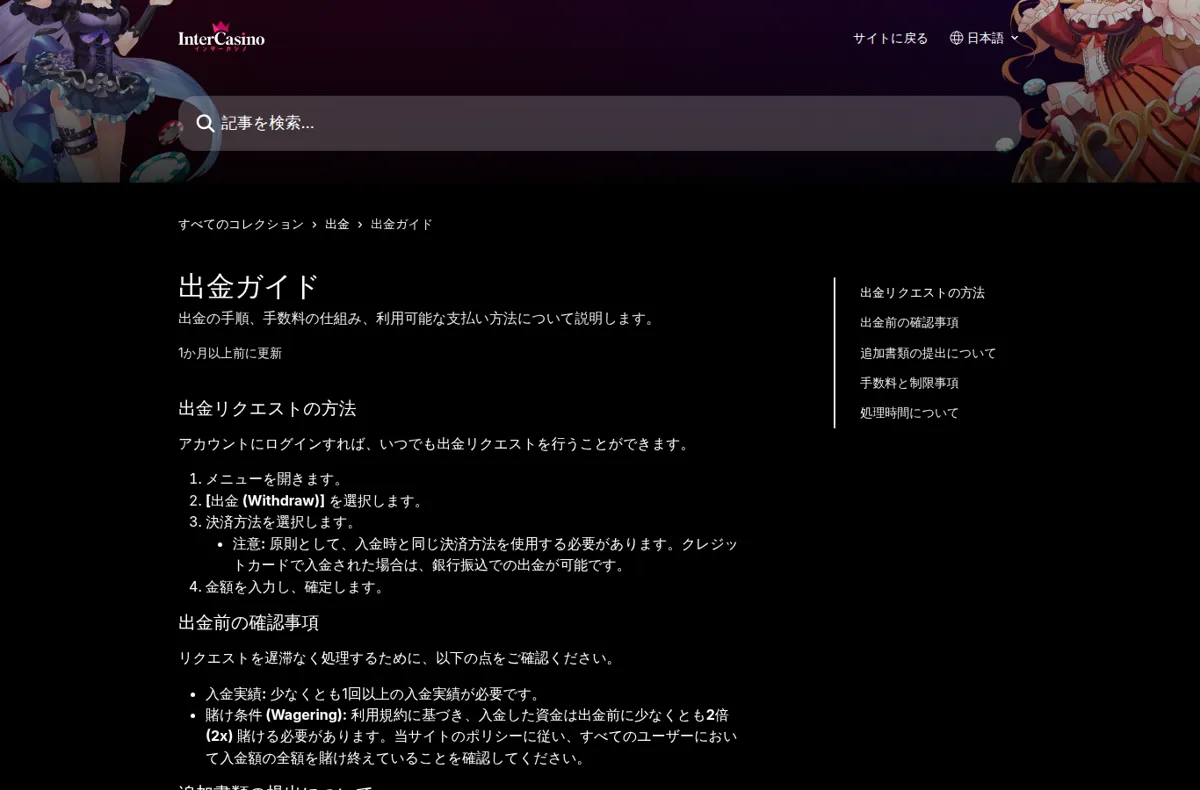Screen dimensions: 1200x790
Task: Click the 1か月以上前に更新 timestamp
Action: pyautogui.click(x=230, y=353)
